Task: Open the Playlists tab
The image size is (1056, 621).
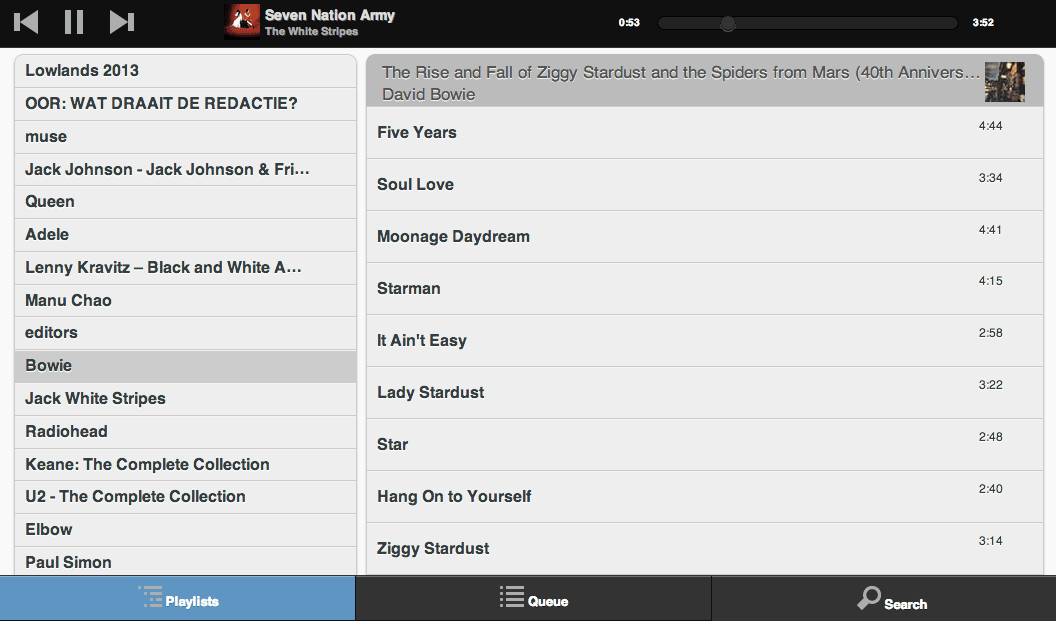Action: pyautogui.click(x=178, y=599)
